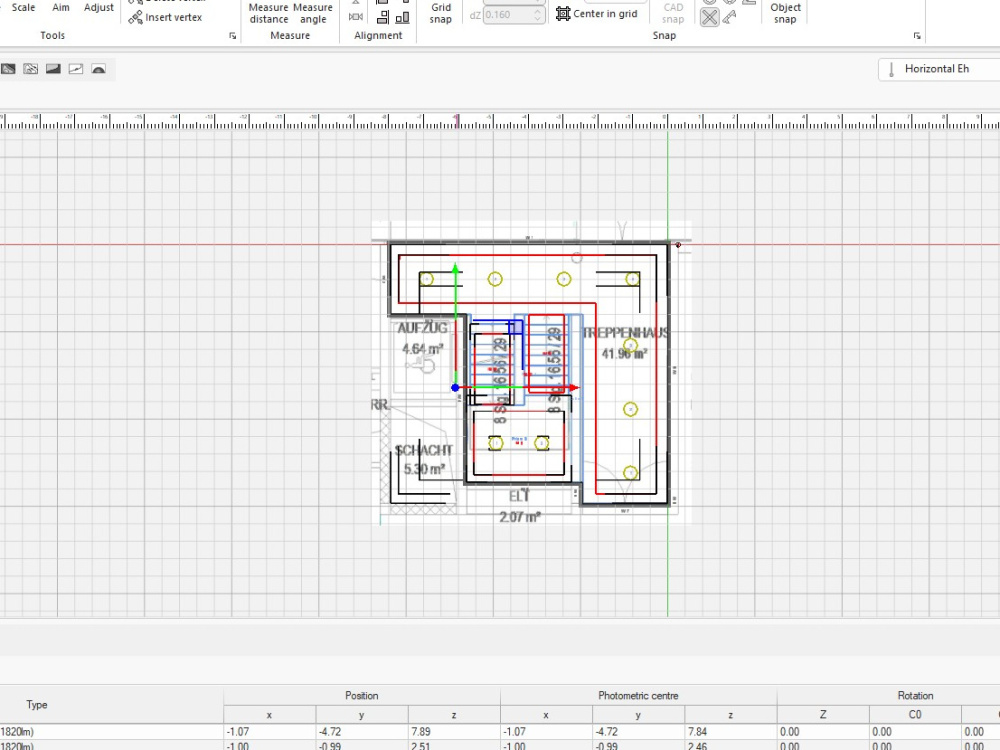Click the Photometric centre column header
The width and height of the screenshot is (1000, 750).
(x=638, y=696)
